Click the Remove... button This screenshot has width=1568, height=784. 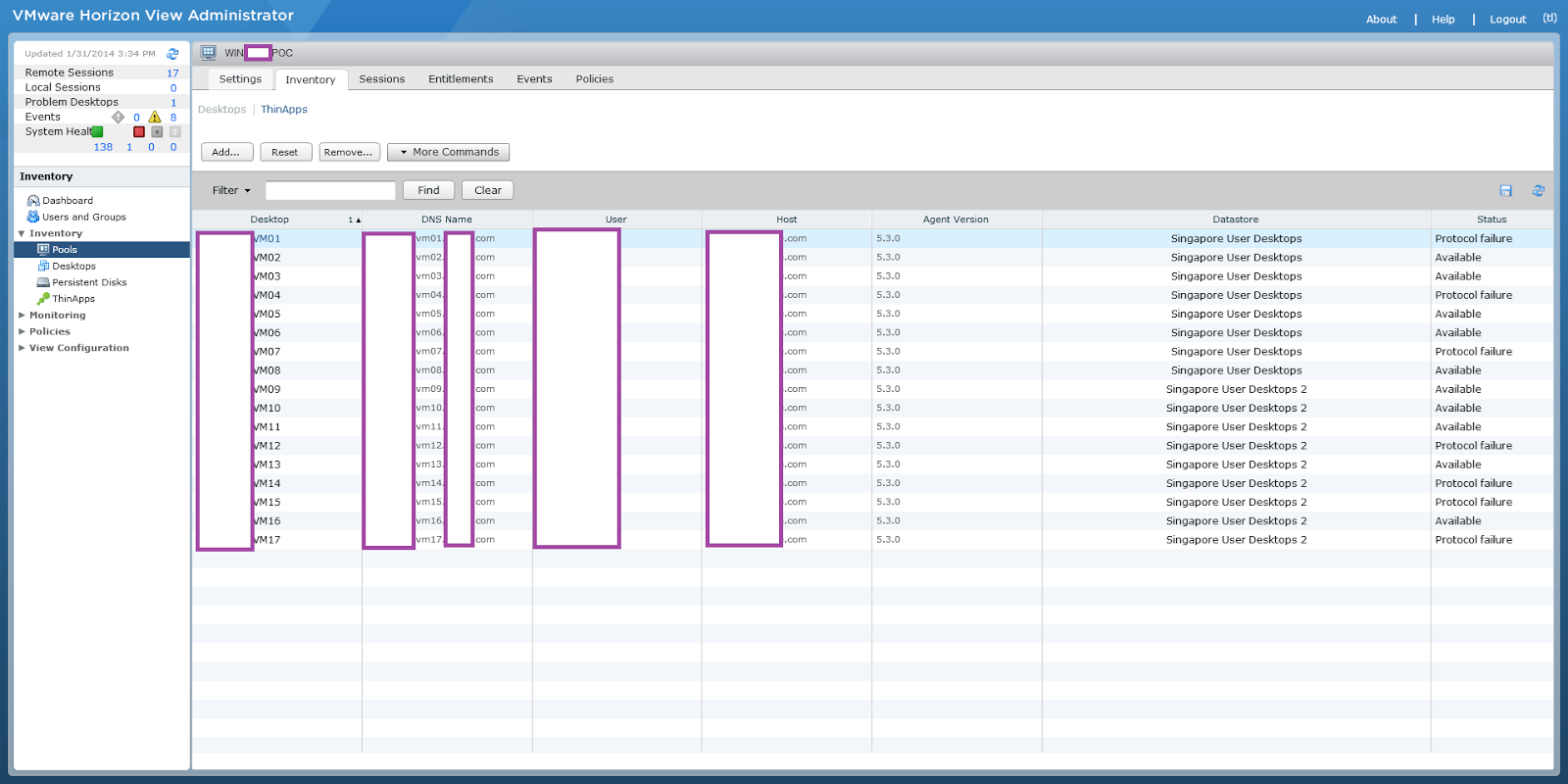349,152
